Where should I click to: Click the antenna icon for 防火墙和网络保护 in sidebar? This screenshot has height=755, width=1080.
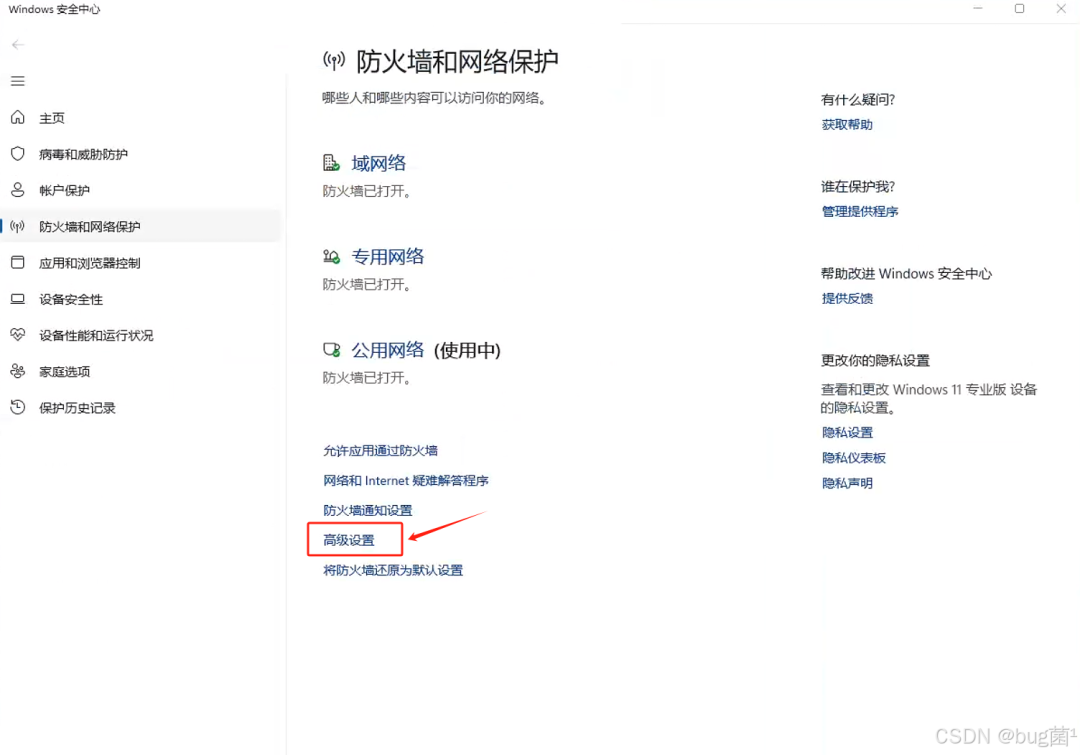point(18,226)
